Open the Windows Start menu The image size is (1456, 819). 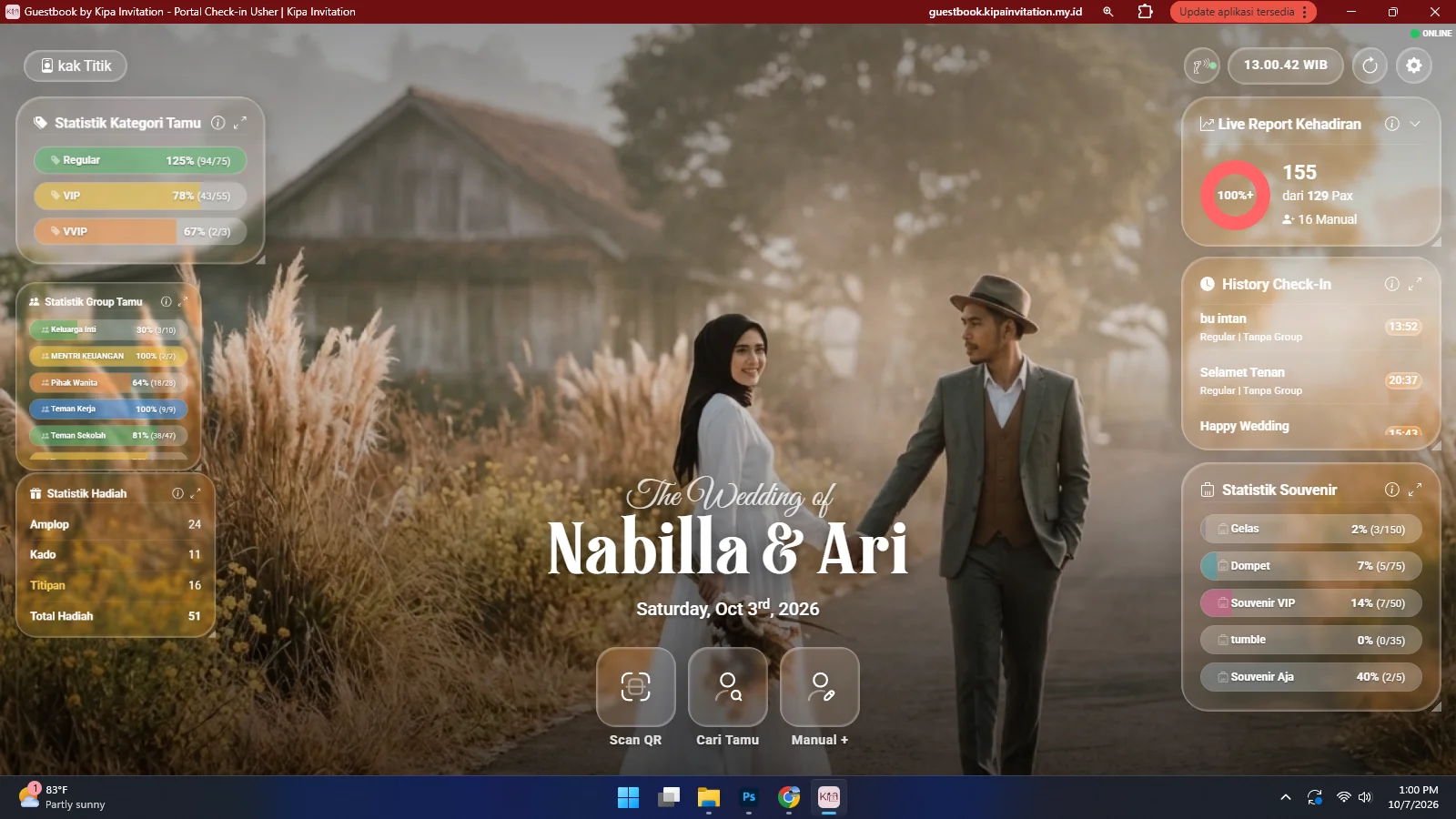coord(628,797)
